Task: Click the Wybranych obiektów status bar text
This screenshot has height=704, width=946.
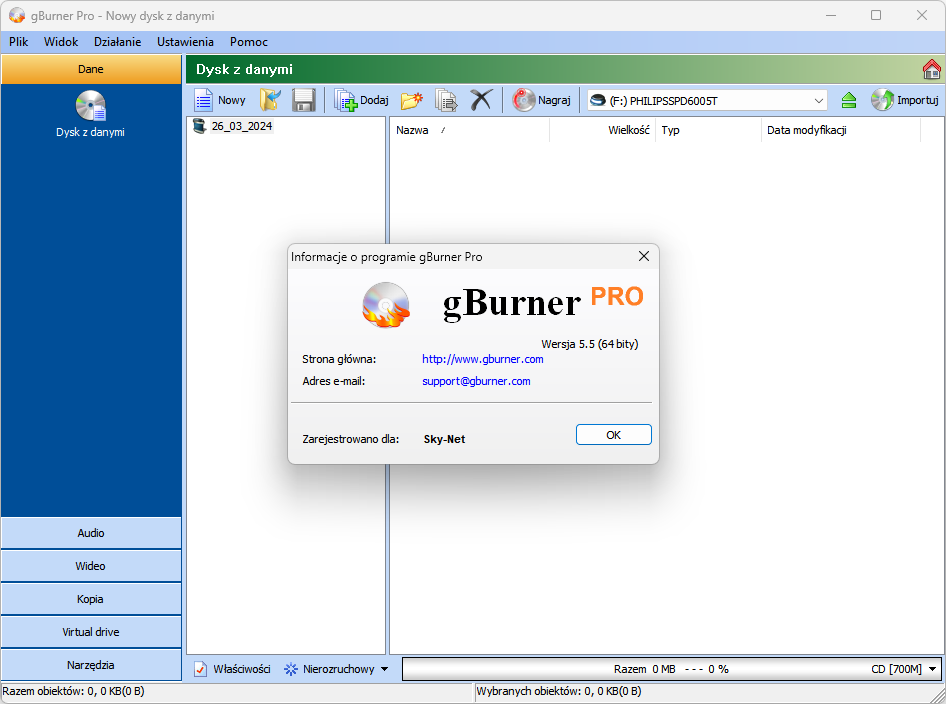Action: 559,691
